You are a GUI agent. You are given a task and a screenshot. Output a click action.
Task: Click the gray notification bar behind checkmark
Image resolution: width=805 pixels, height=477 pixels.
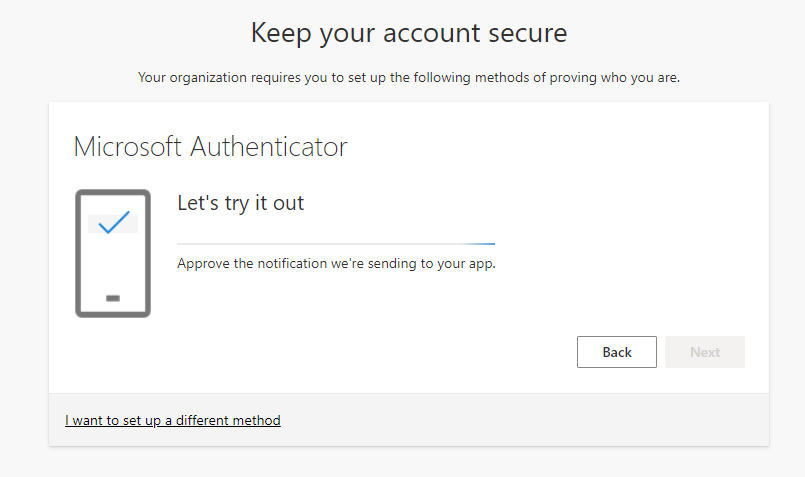click(x=113, y=224)
